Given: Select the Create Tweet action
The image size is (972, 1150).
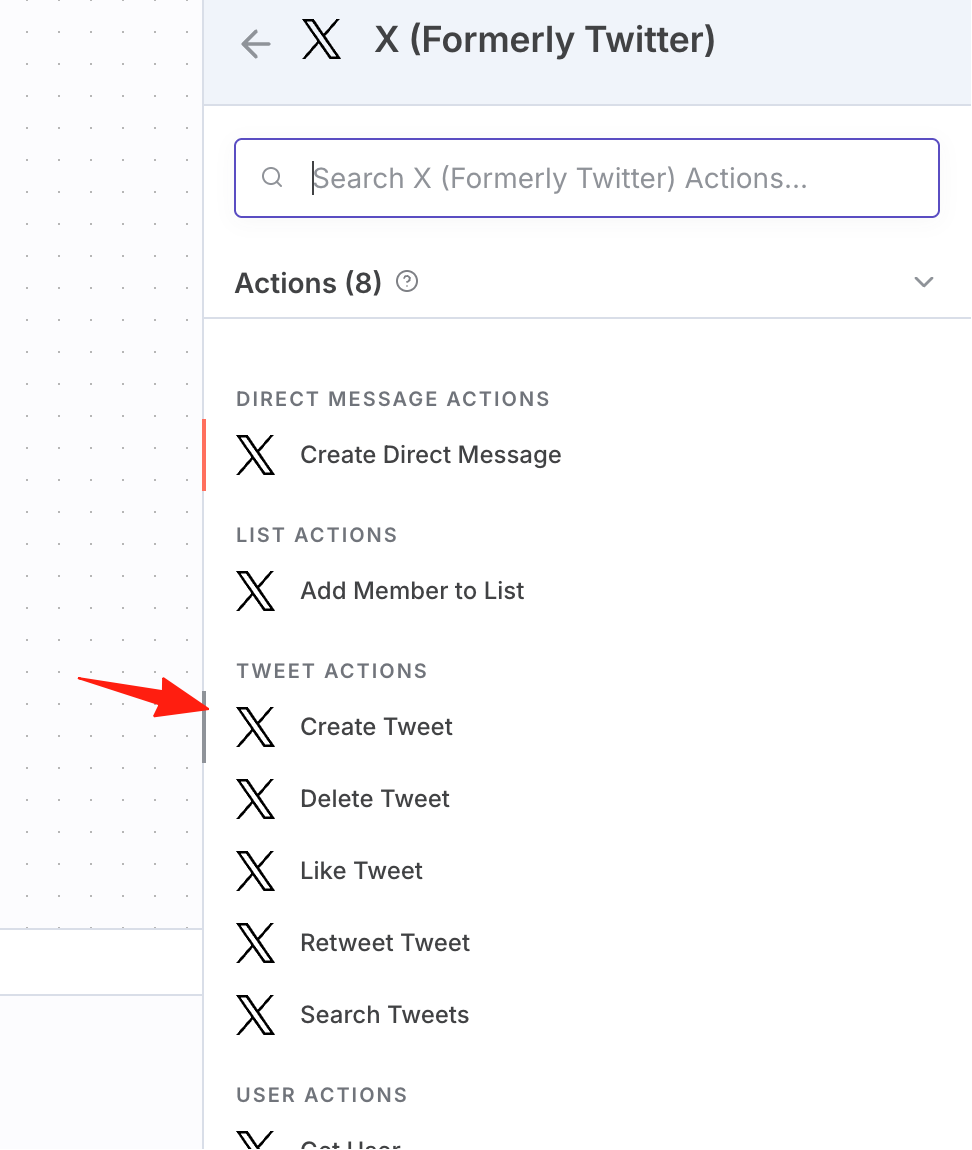Looking at the screenshot, I should tap(587, 727).
